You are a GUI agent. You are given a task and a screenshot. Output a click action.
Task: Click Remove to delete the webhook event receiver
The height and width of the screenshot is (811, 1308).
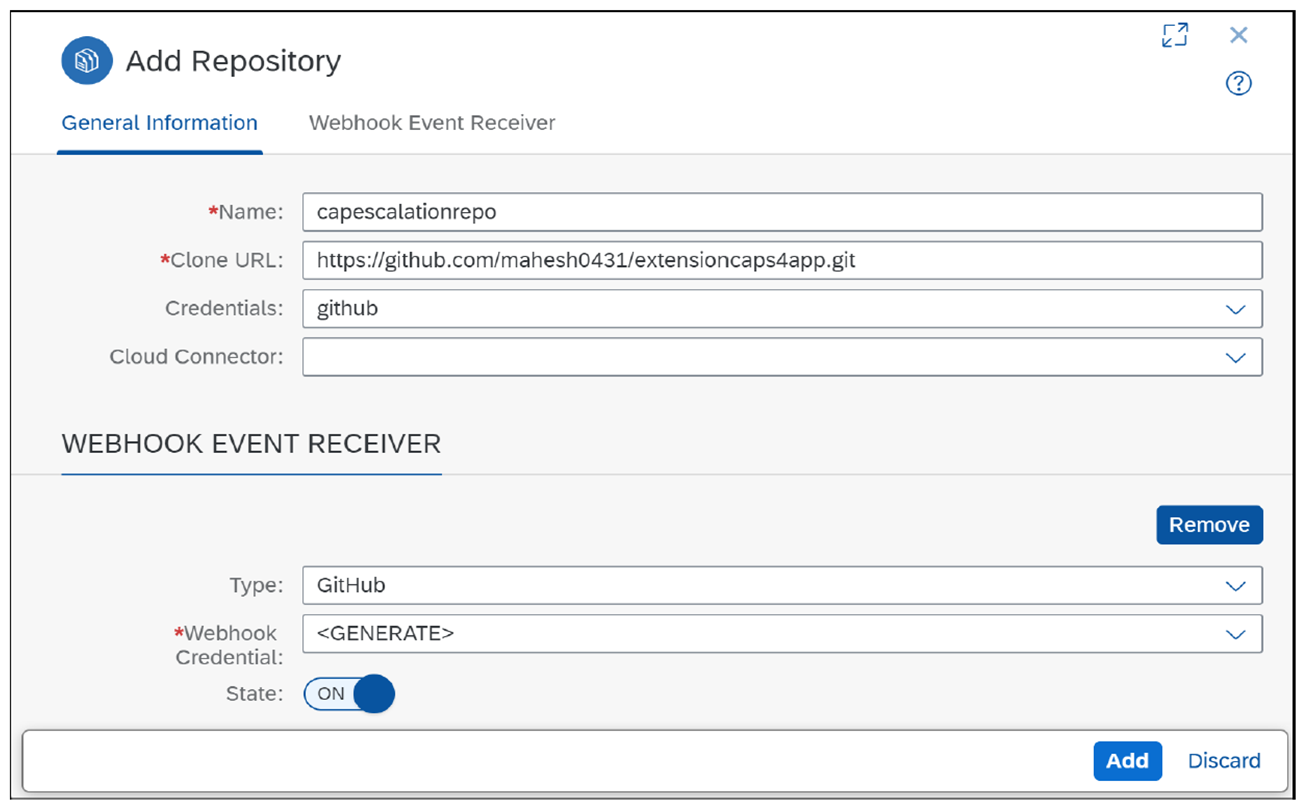point(1210,524)
